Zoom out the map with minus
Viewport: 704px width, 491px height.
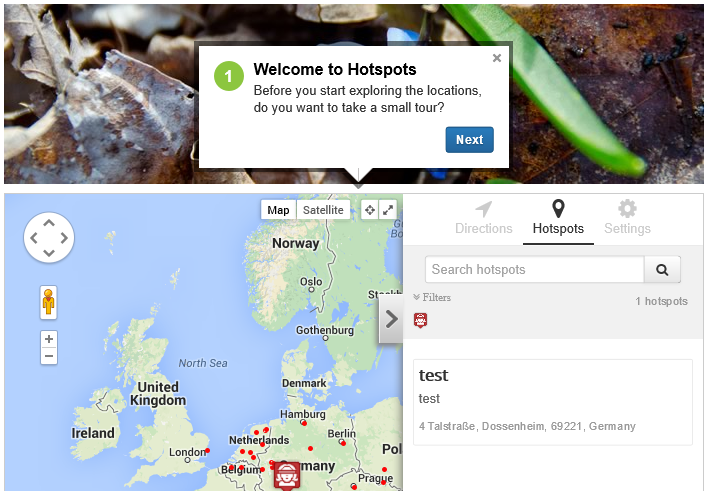49,356
